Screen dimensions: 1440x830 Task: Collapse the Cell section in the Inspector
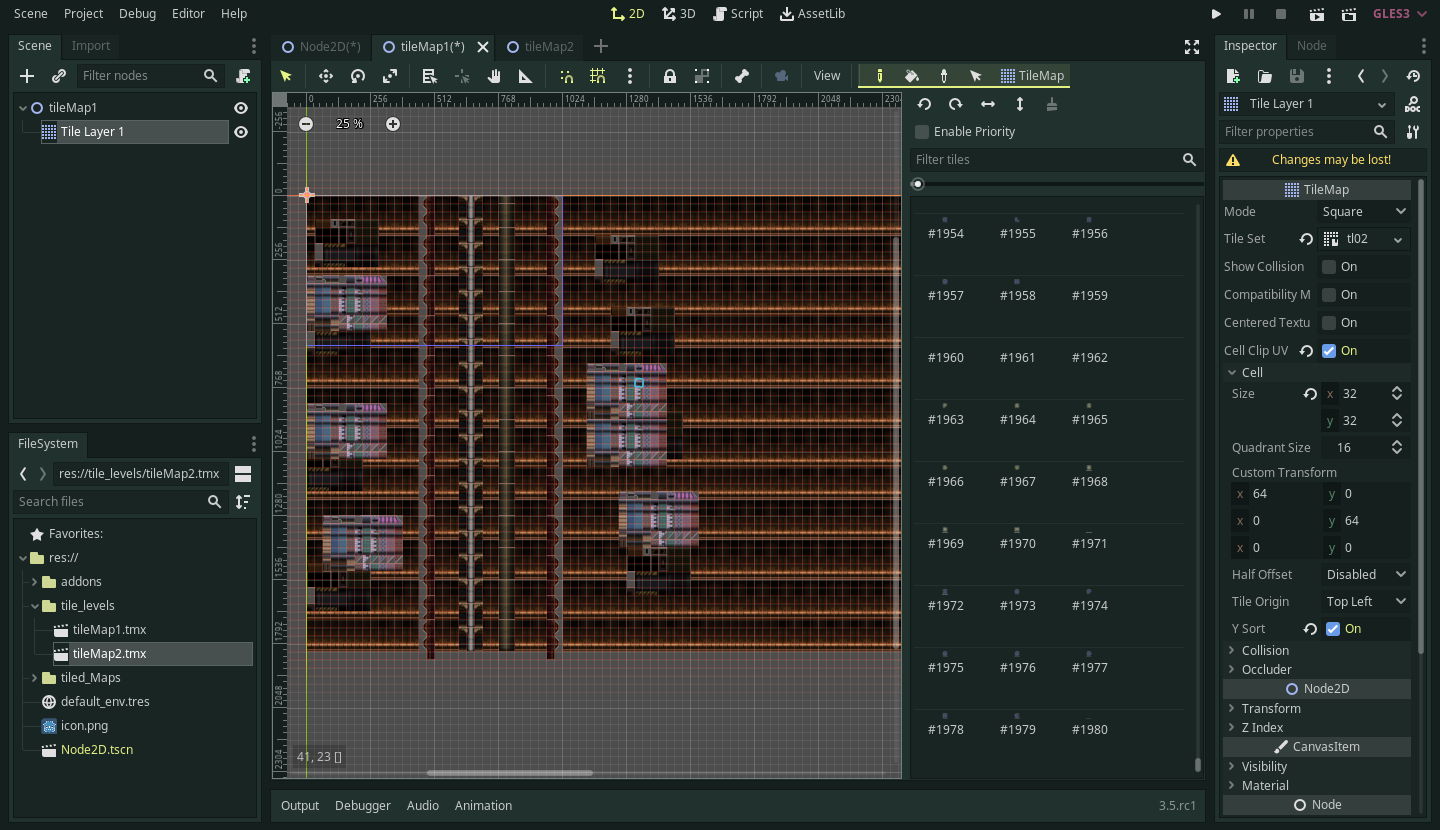click(1232, 372)
